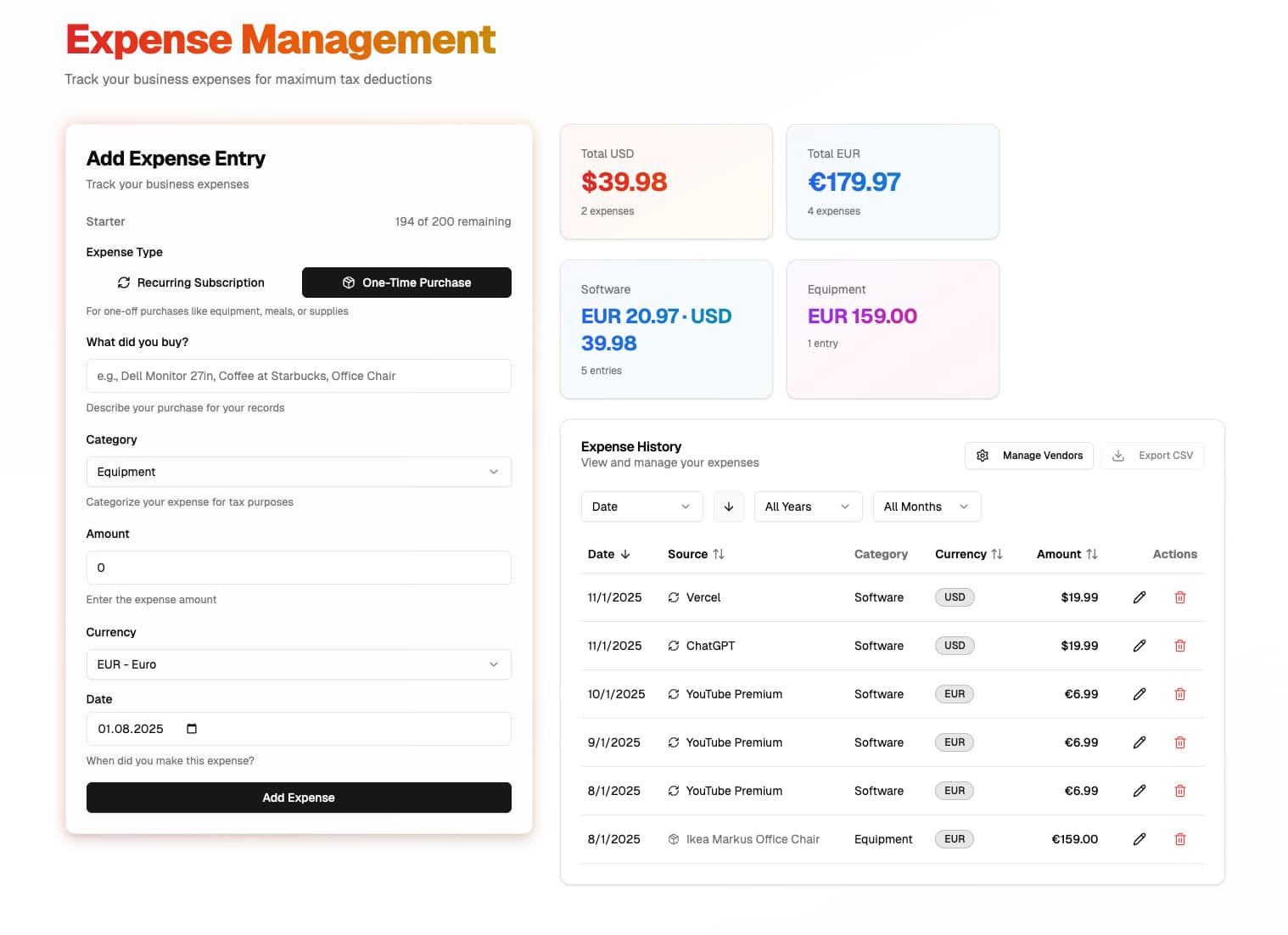Switch sort field using the Date selector

pyautogui.click(x=641, y=507)
